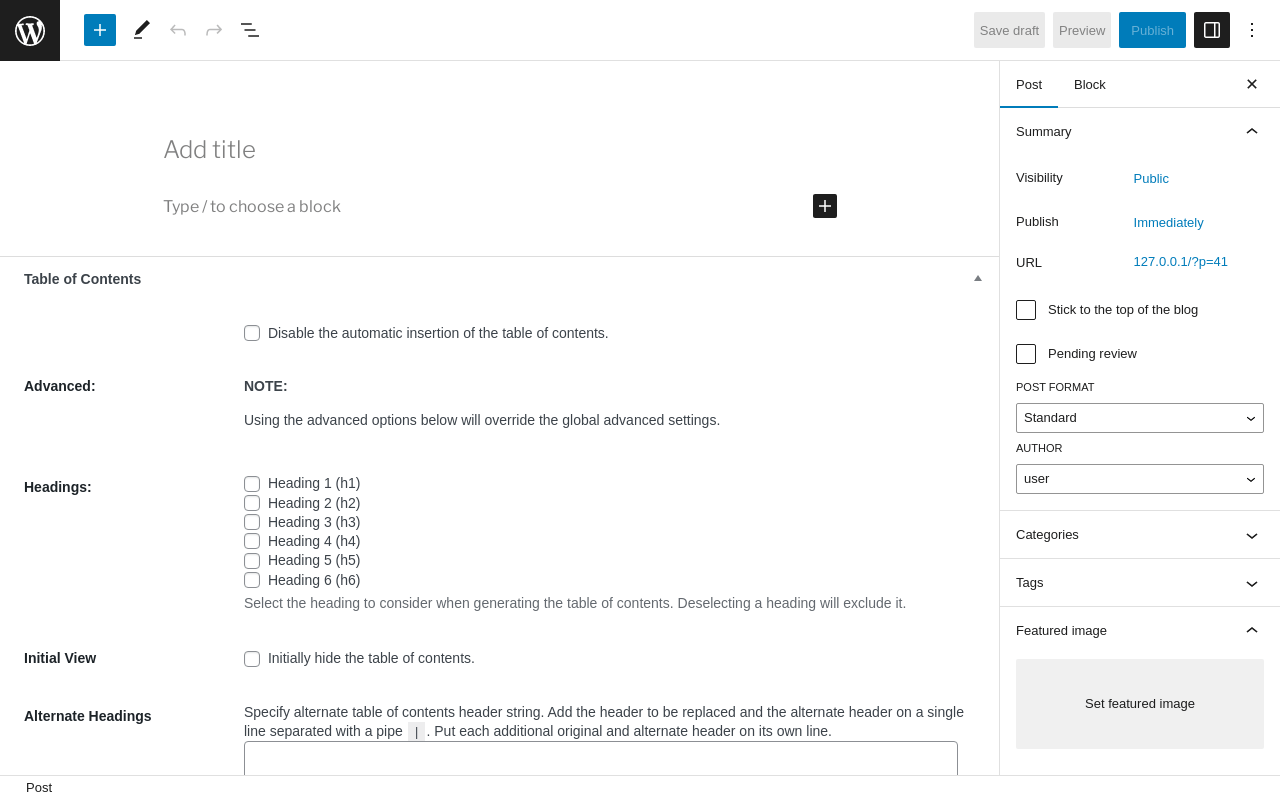
Task: Select the Post tab in sidebar
Action: click(x=1029, y=84)
